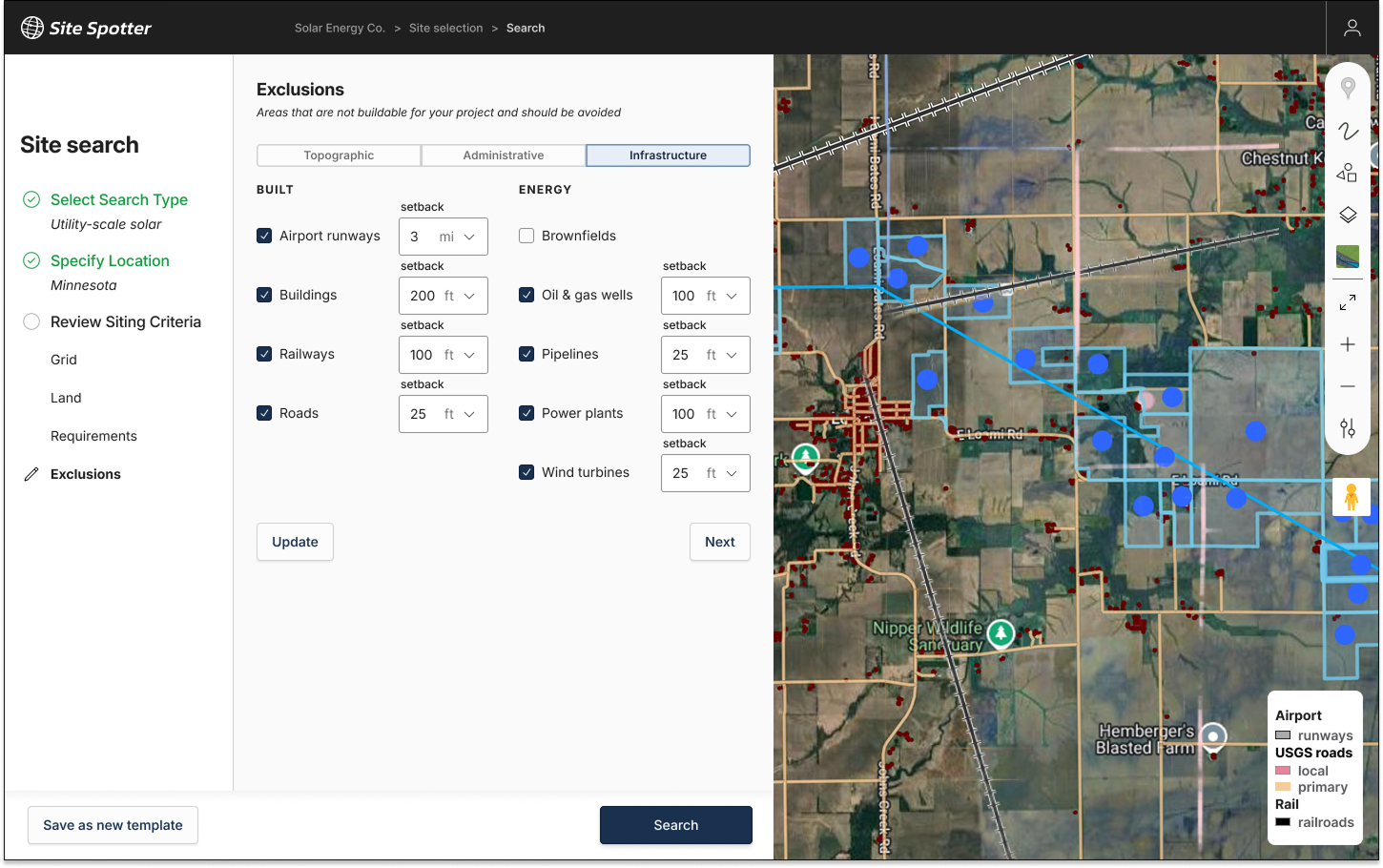Screen dimensions: 1383x868
Task: Open the map layers icon
Action: (1348, 215)
